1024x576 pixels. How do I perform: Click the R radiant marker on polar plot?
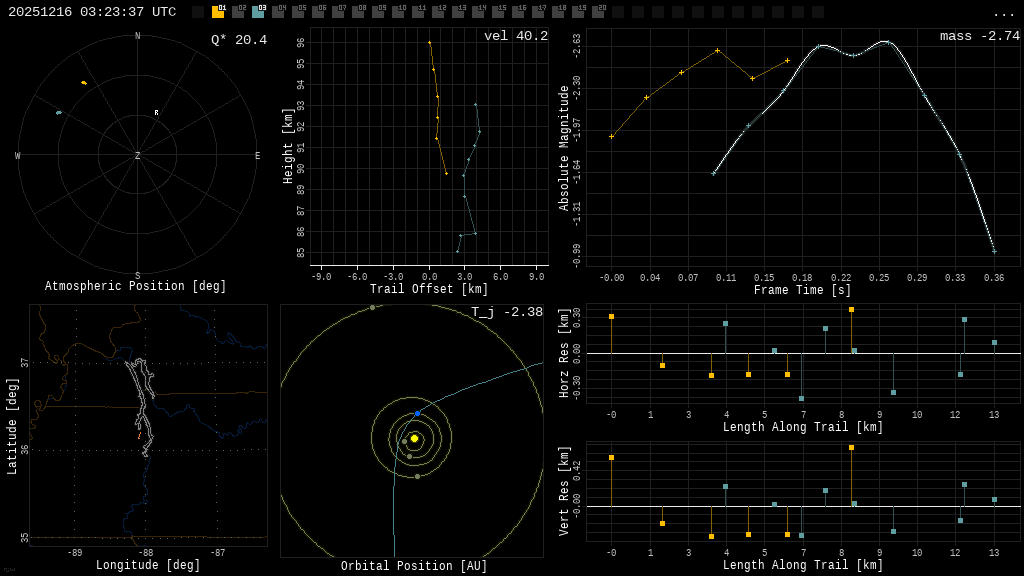[156, 113]
